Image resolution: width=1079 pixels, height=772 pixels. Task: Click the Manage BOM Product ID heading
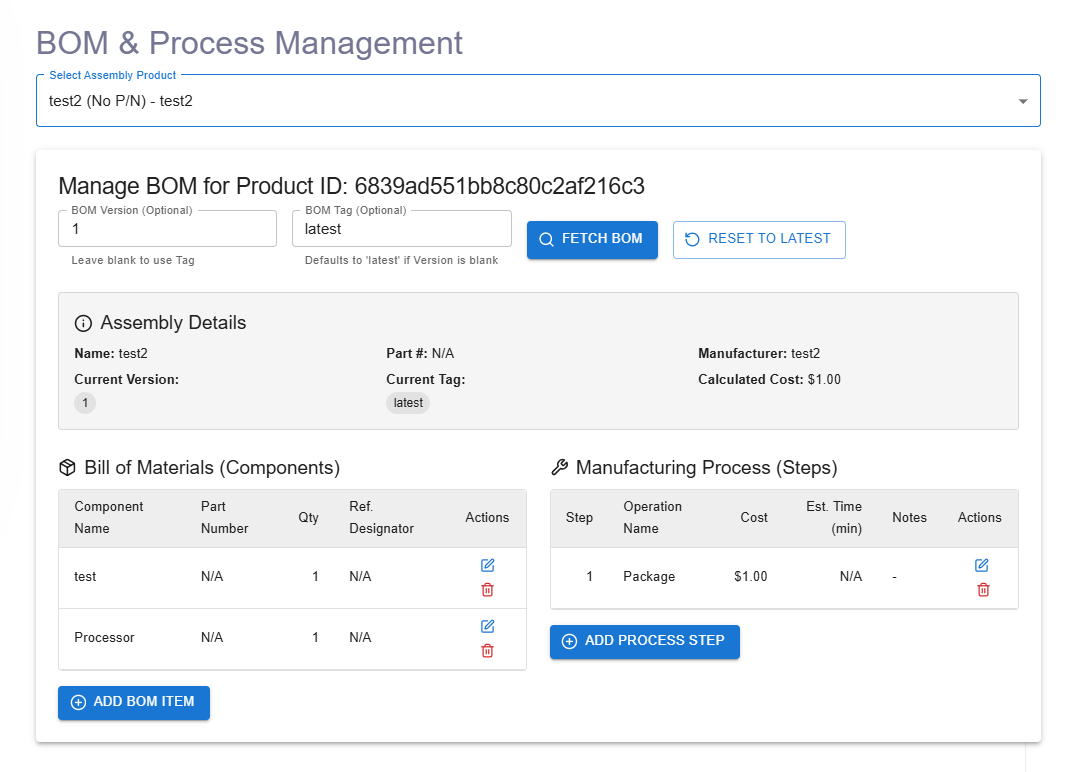[352, 186]
